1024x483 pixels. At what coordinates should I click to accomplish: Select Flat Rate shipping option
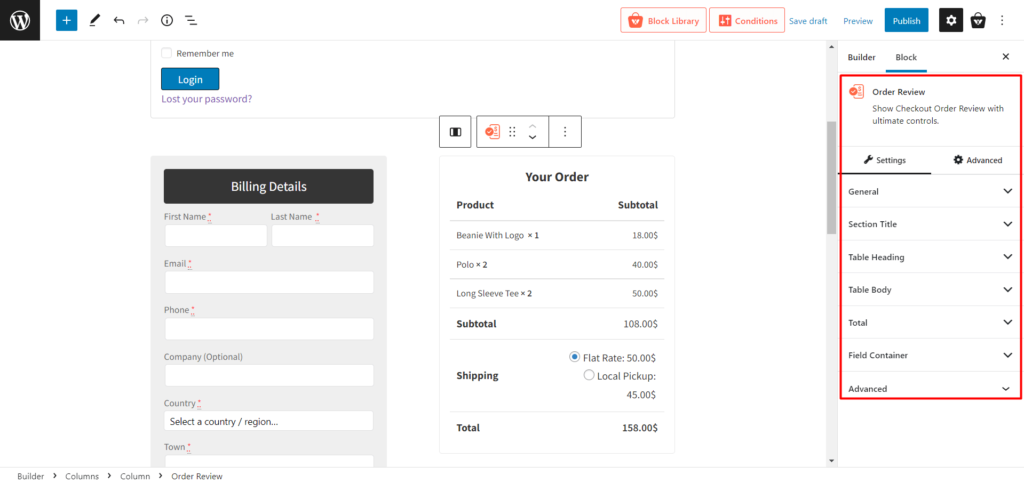coord(574,357)
